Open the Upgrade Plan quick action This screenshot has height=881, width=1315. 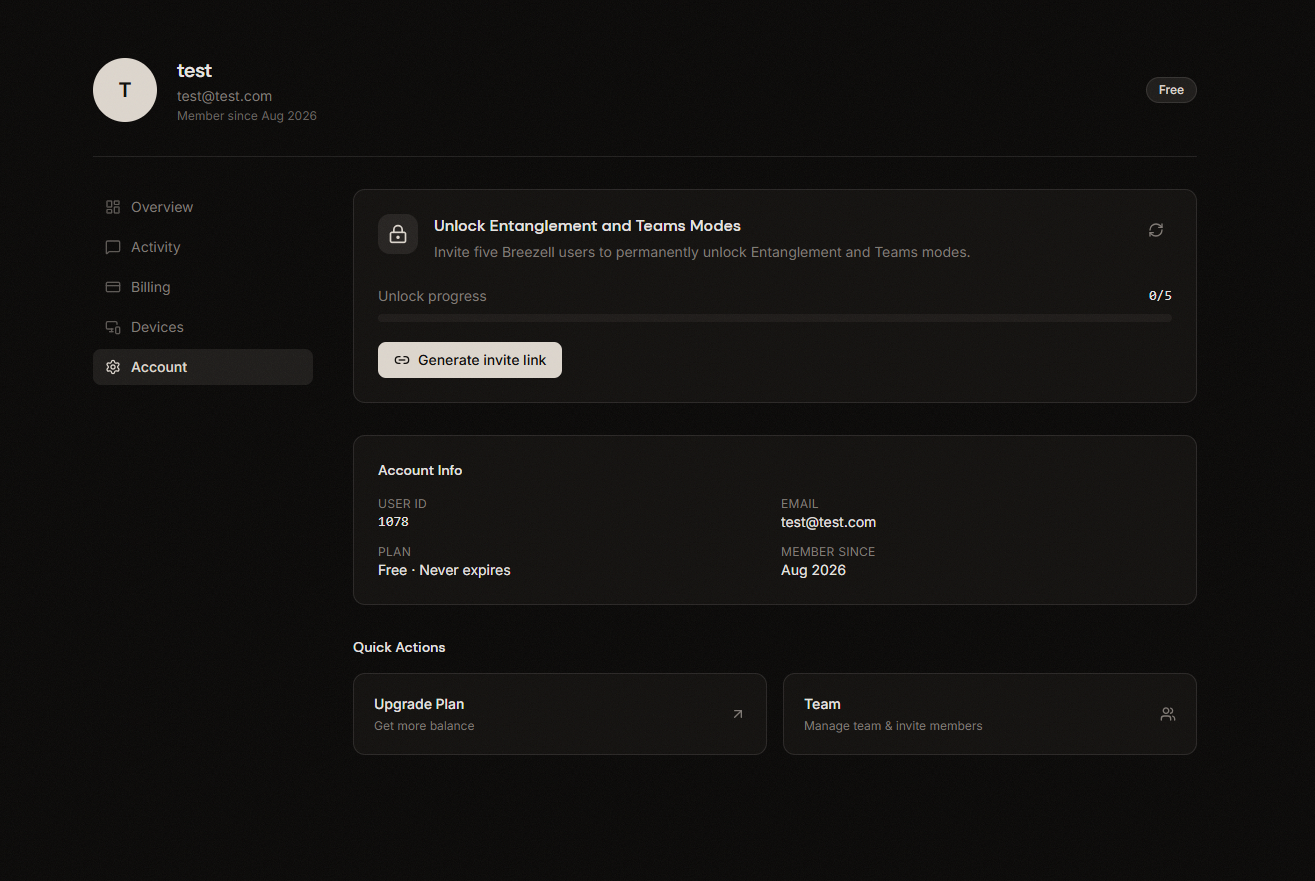(x=560, y=714)
